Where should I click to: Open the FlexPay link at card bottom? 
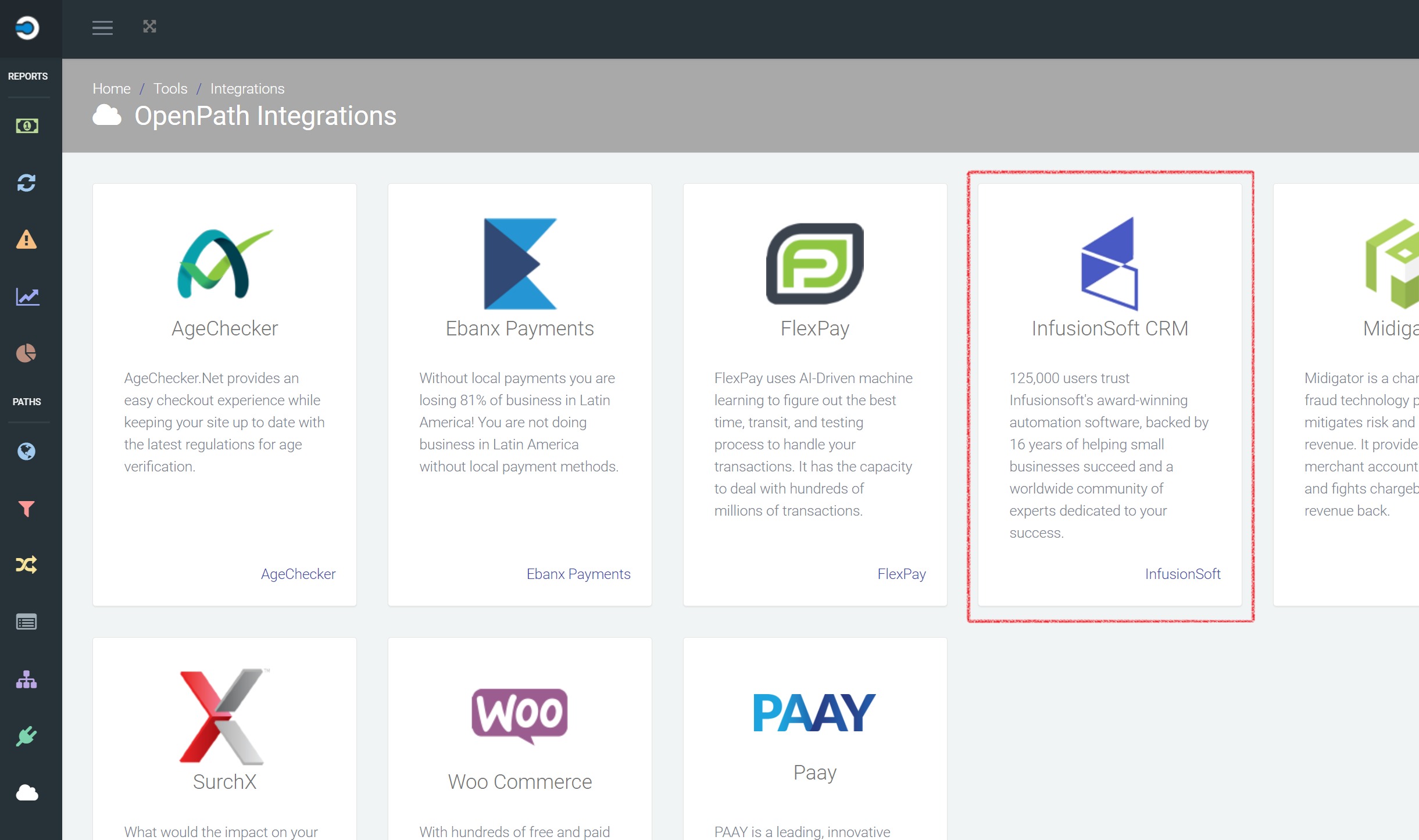coord(902,574)
